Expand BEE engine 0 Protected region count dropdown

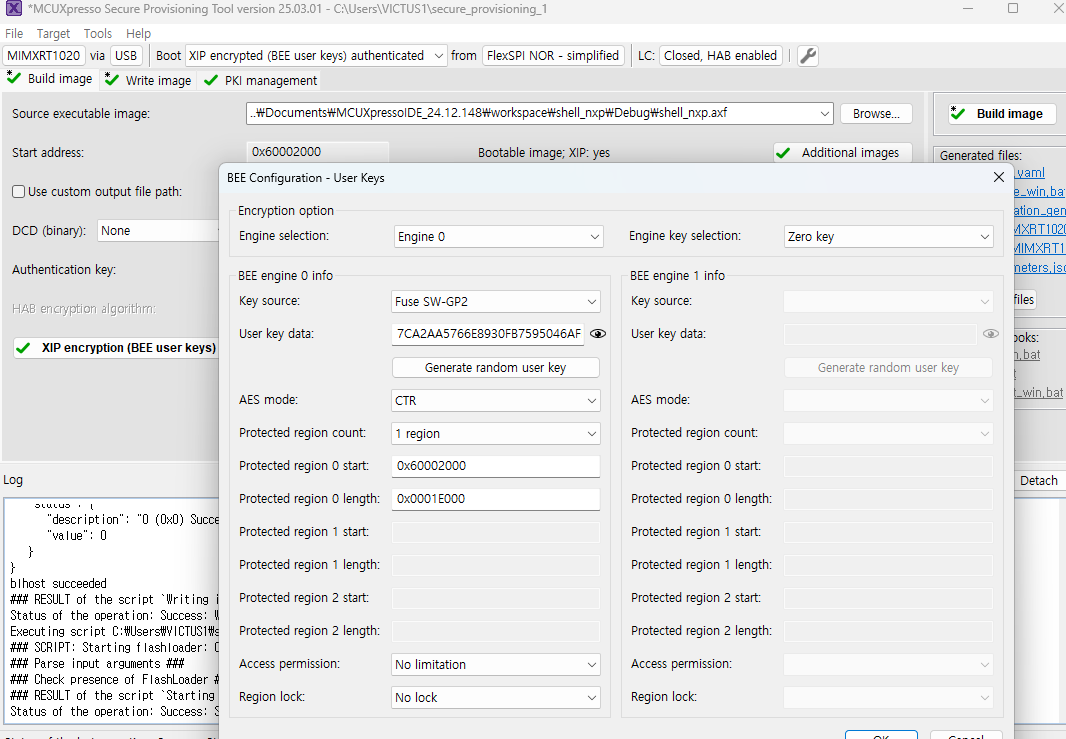pos(496,434)
